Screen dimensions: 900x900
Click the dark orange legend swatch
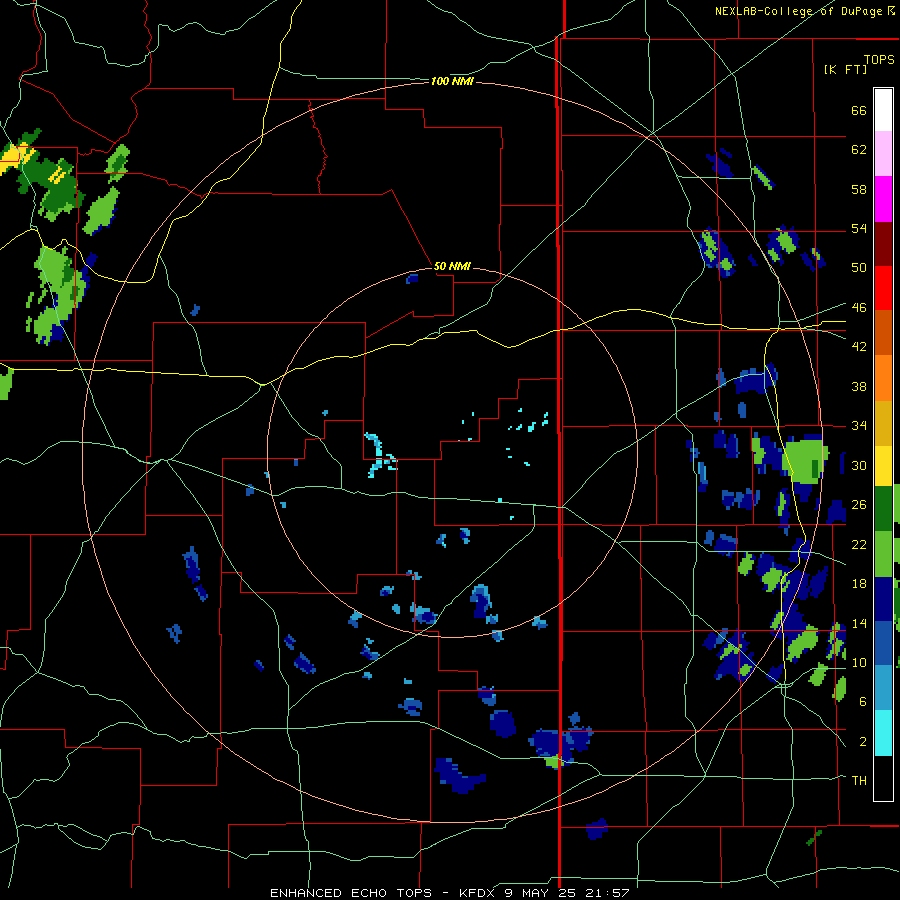point(883,333)
